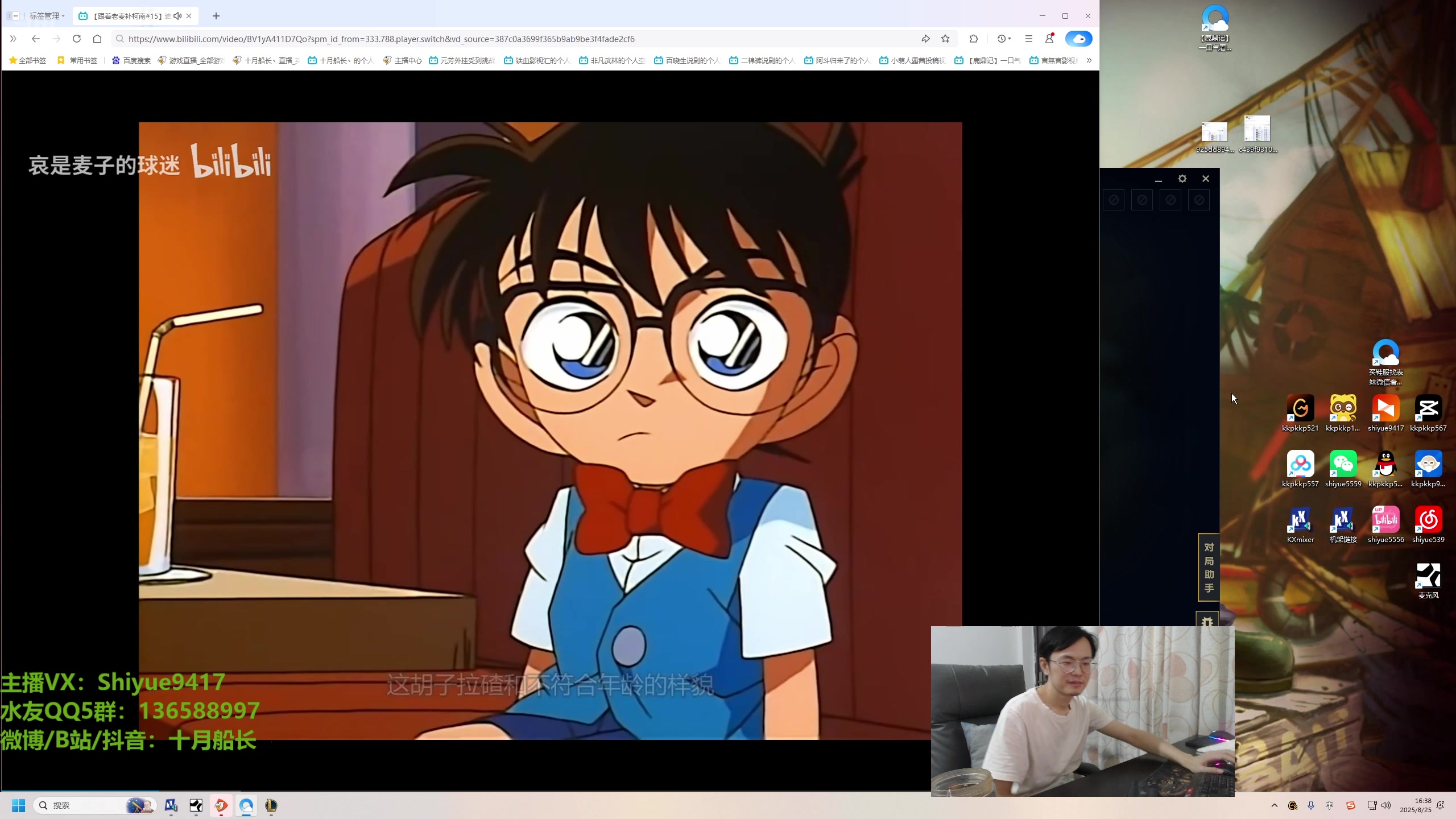Image resolution: width=1456 pixels, height=819 pixels.
Task: Go to the browser home page
Action: click(x=97, y=39)
